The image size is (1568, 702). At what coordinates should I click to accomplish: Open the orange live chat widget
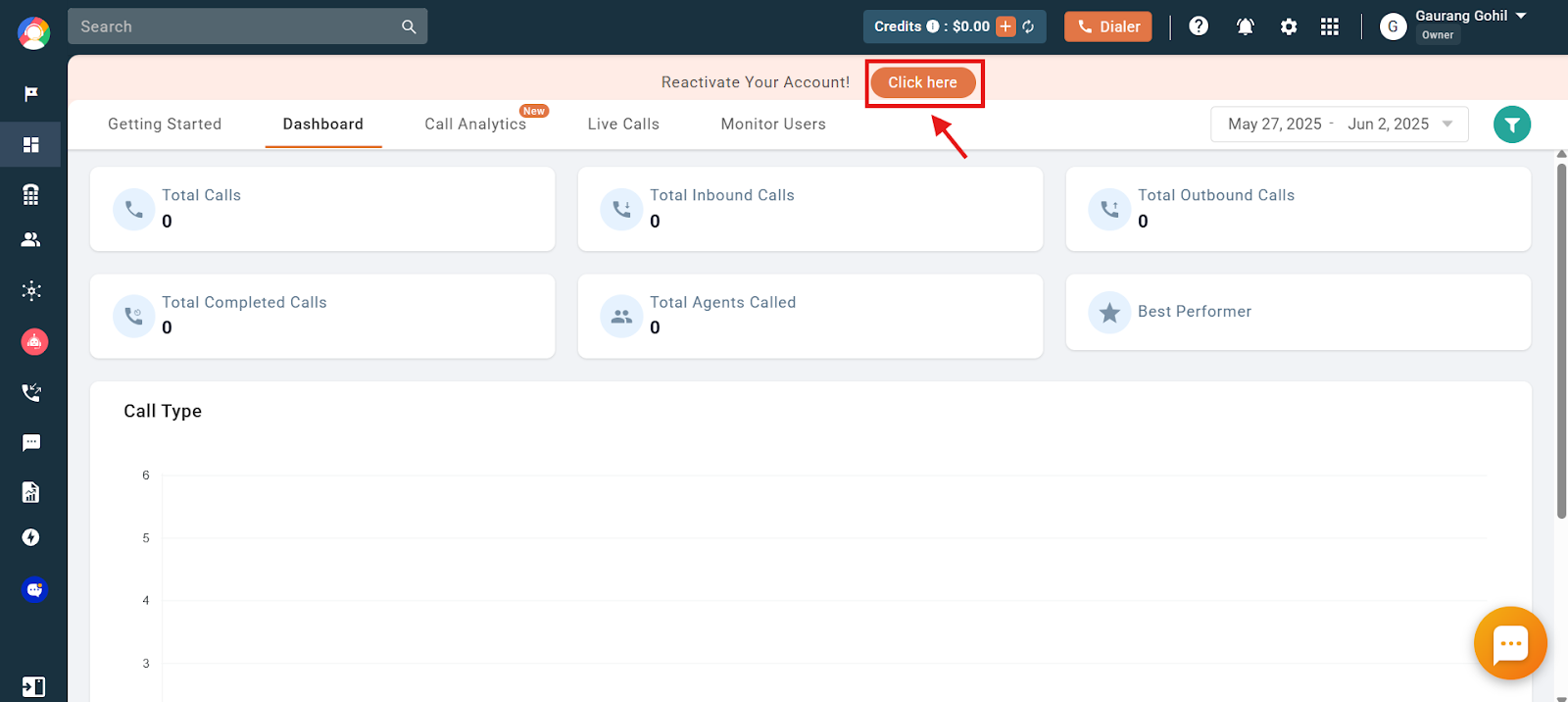click(x=1510, y=643)
